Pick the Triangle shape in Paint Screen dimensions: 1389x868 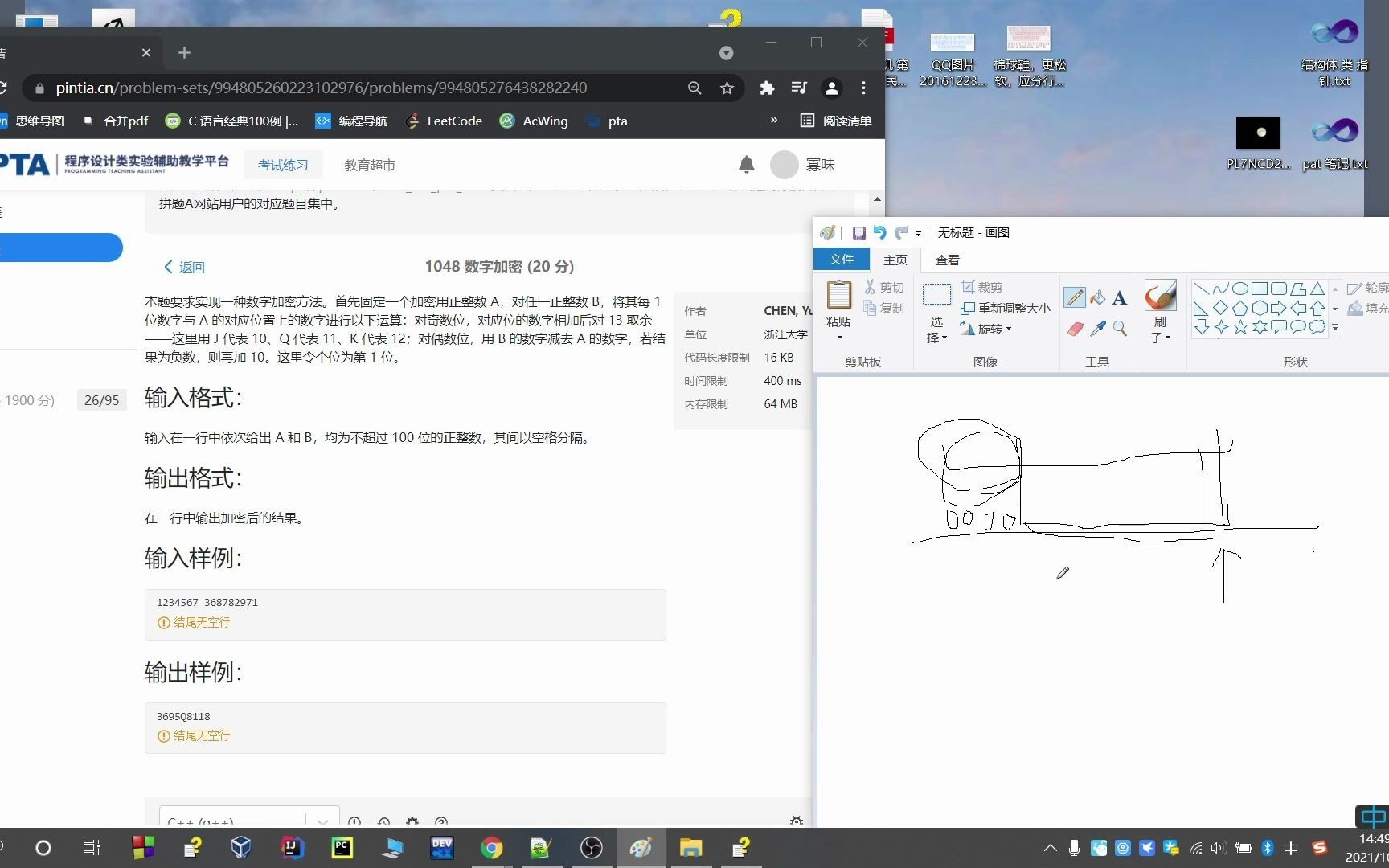(x=1317, y=289)
